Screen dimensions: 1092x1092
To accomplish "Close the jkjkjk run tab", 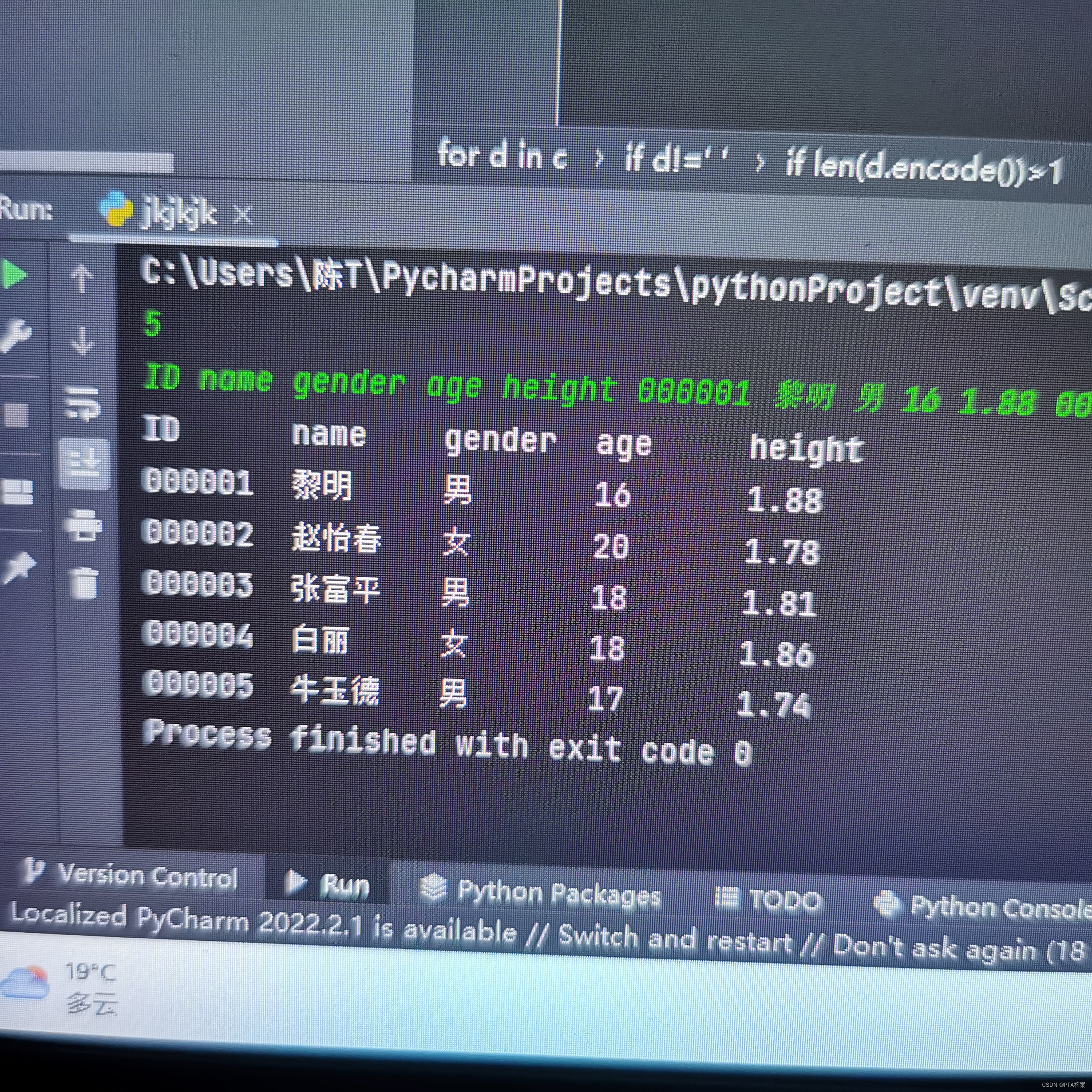I will [243, 215].
